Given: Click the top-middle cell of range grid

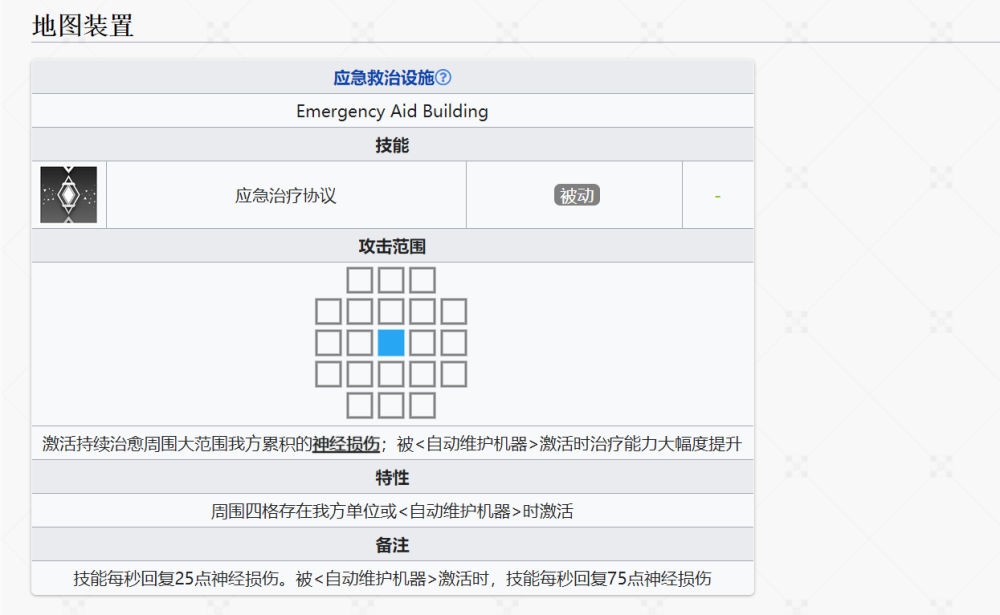Looking at the screenshot, I should (391, 280).
